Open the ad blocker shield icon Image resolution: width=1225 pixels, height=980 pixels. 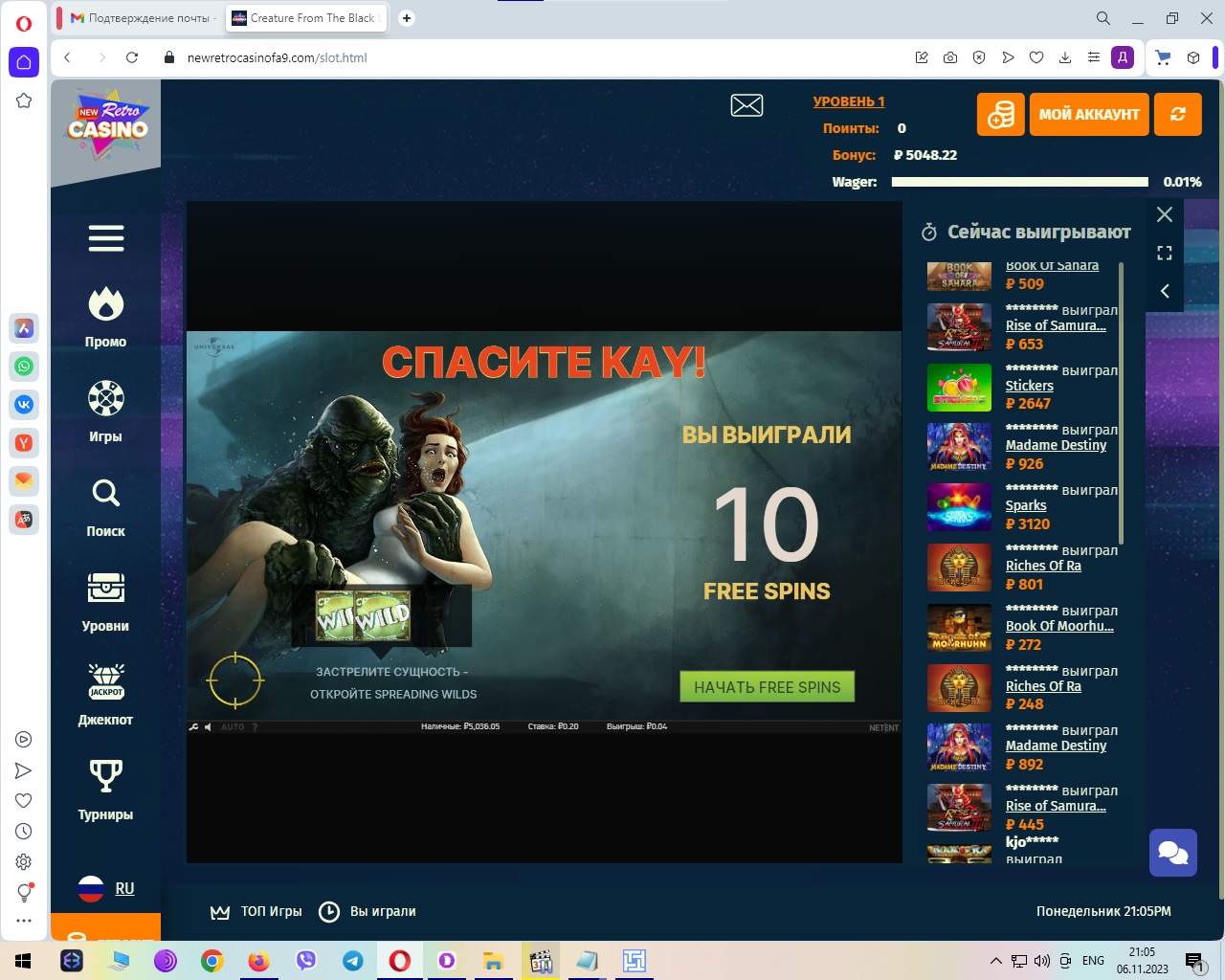[979, 57]
